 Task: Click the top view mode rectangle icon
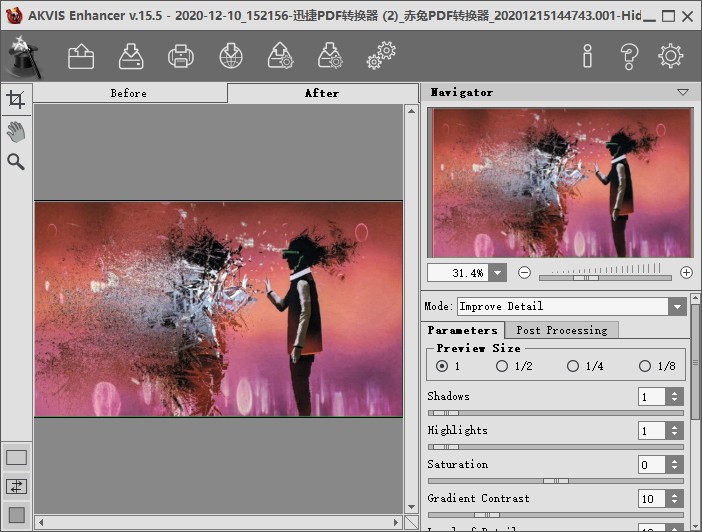tap(17, 458)
